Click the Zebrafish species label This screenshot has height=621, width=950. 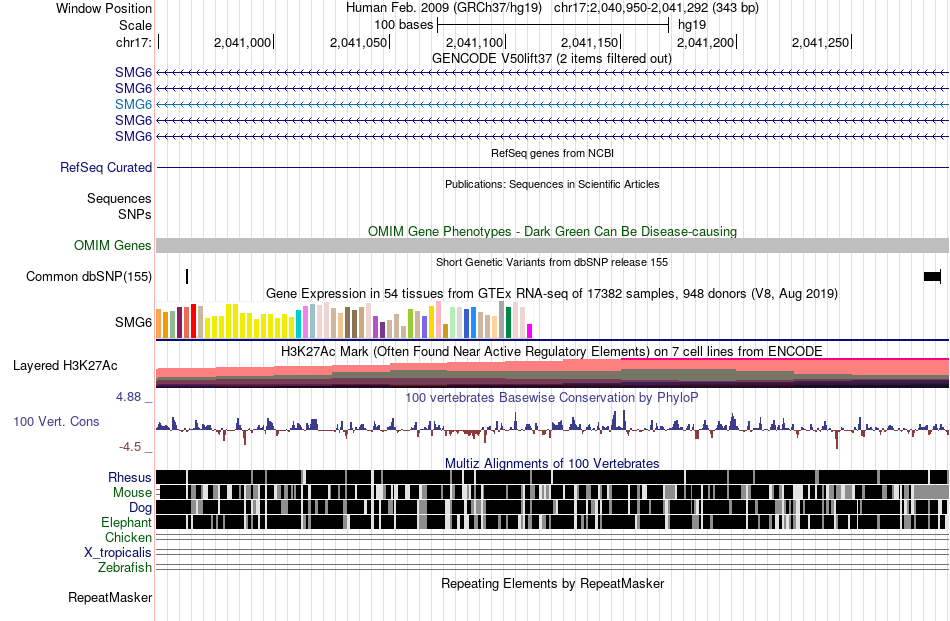pos(125,568)
